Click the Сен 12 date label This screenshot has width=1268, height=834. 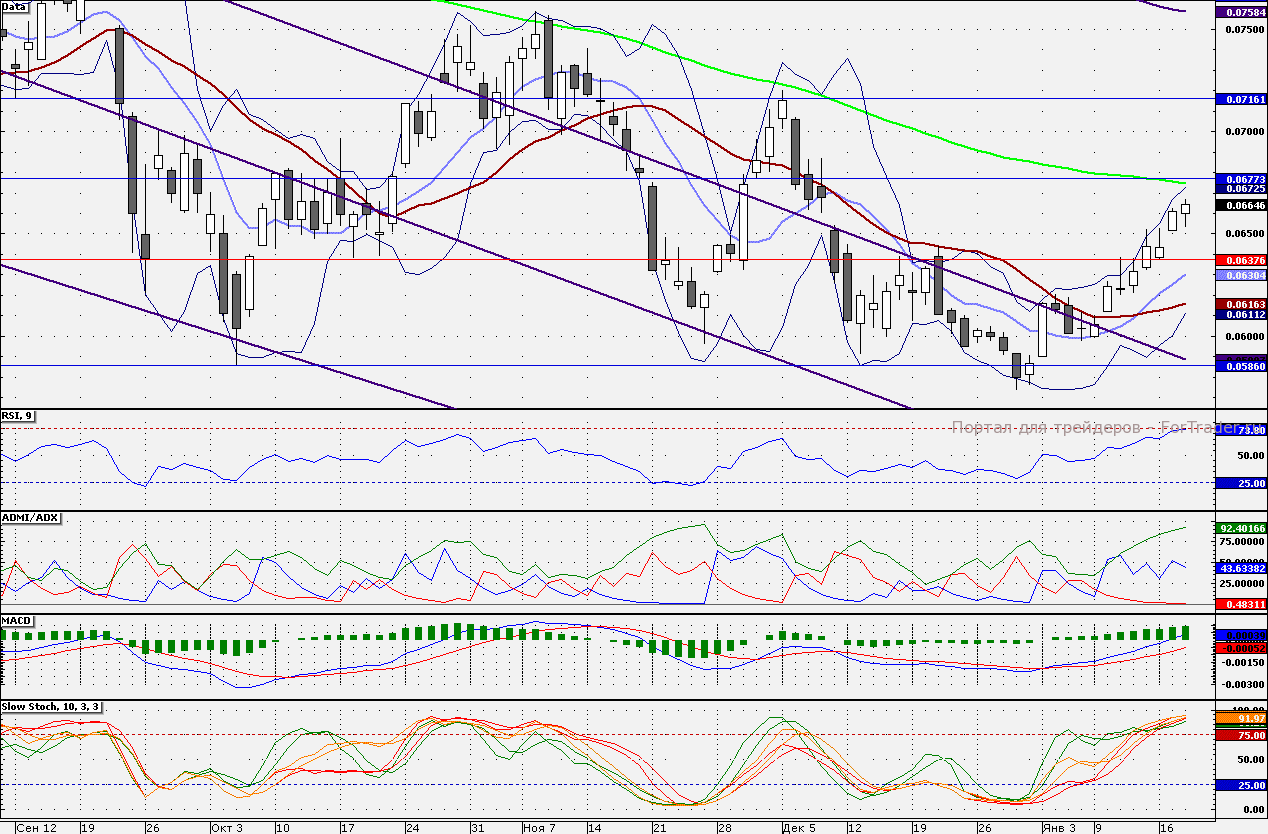[x=37, y=828]
